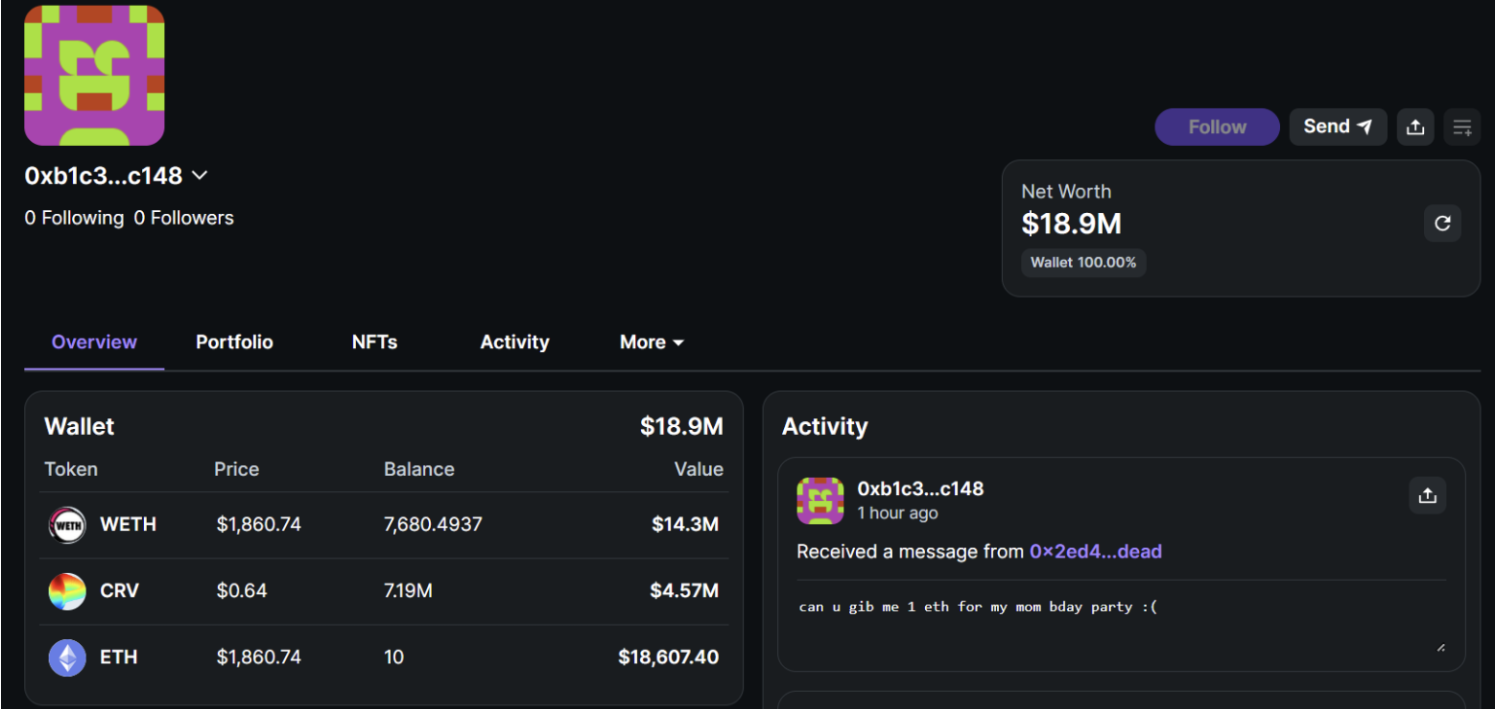
Task: Click the add-to-list icon at top right
Action: point(1462,127)
